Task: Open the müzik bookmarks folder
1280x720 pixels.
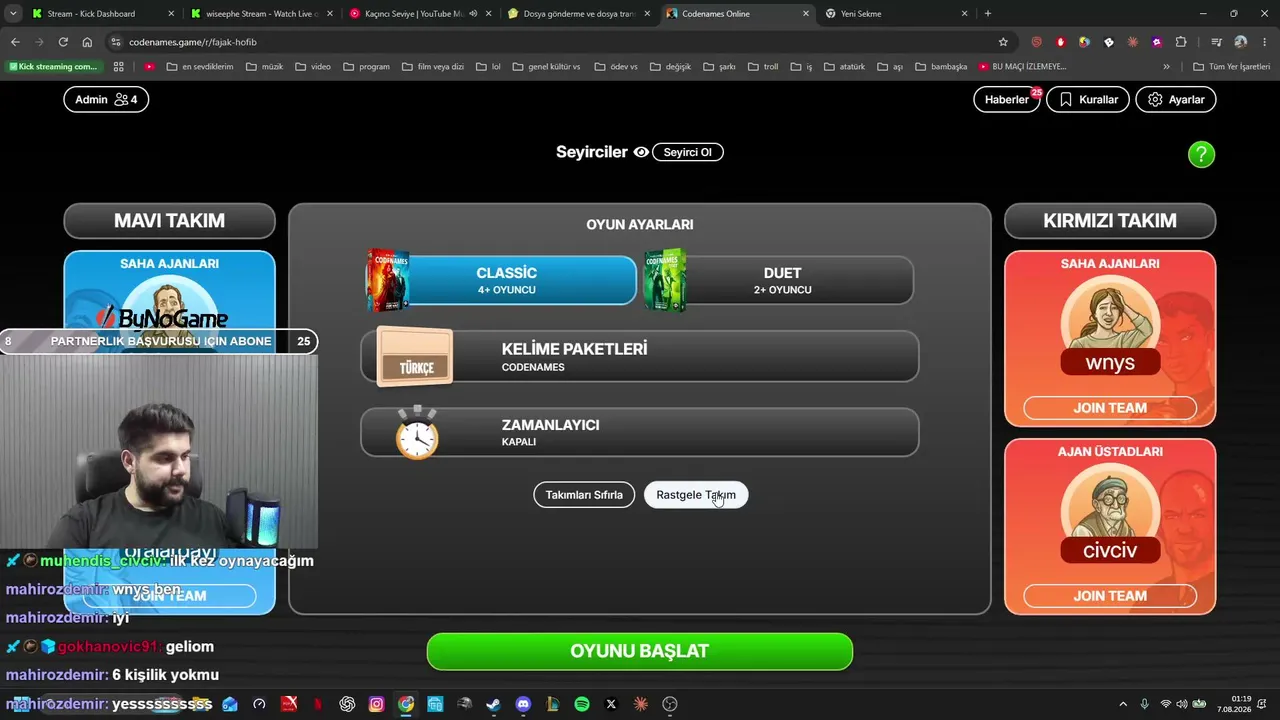Action: click(x=265, y=67)
